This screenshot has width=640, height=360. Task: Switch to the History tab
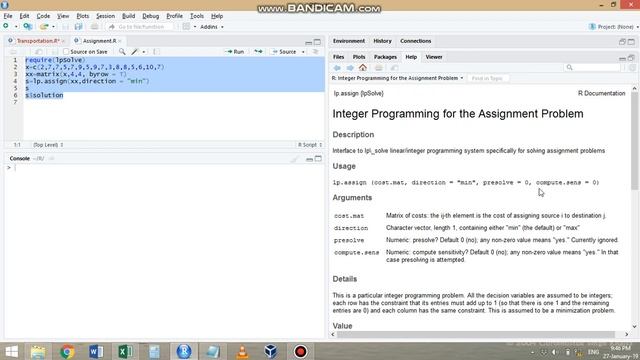[x=382, y=41]
